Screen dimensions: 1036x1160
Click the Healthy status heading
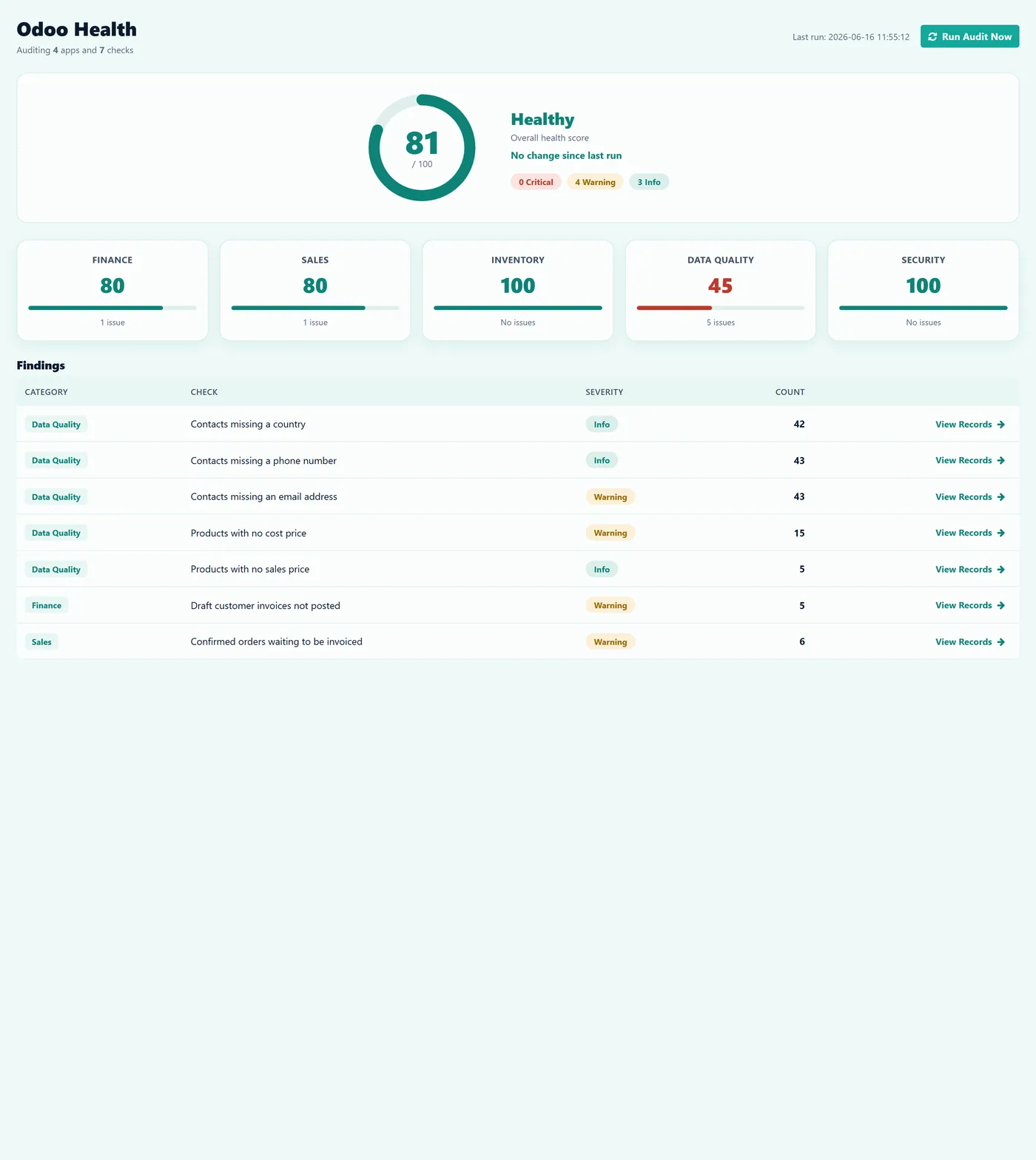tap(542, 120)
